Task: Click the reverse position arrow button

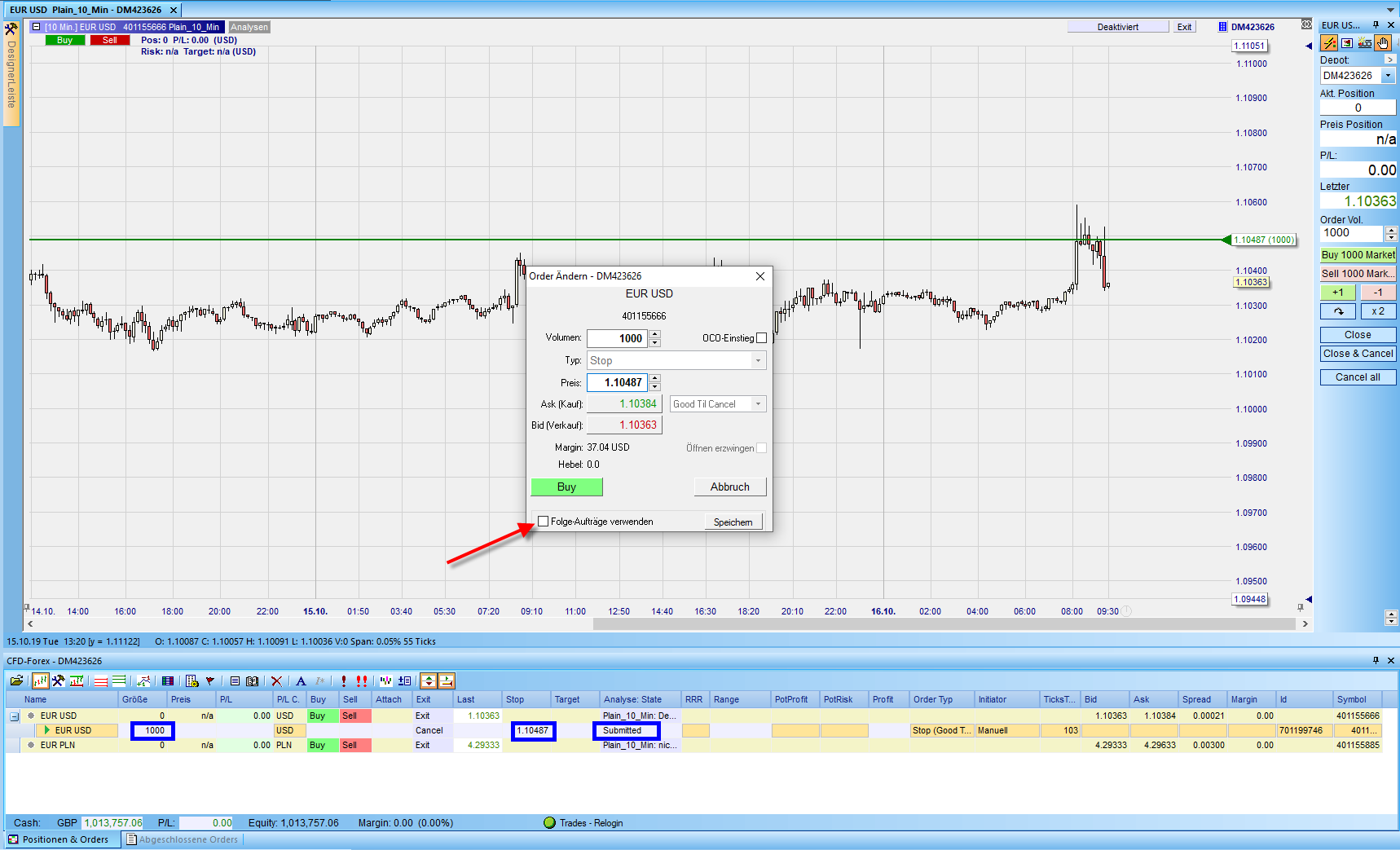Action: [x=1338, y=311]
